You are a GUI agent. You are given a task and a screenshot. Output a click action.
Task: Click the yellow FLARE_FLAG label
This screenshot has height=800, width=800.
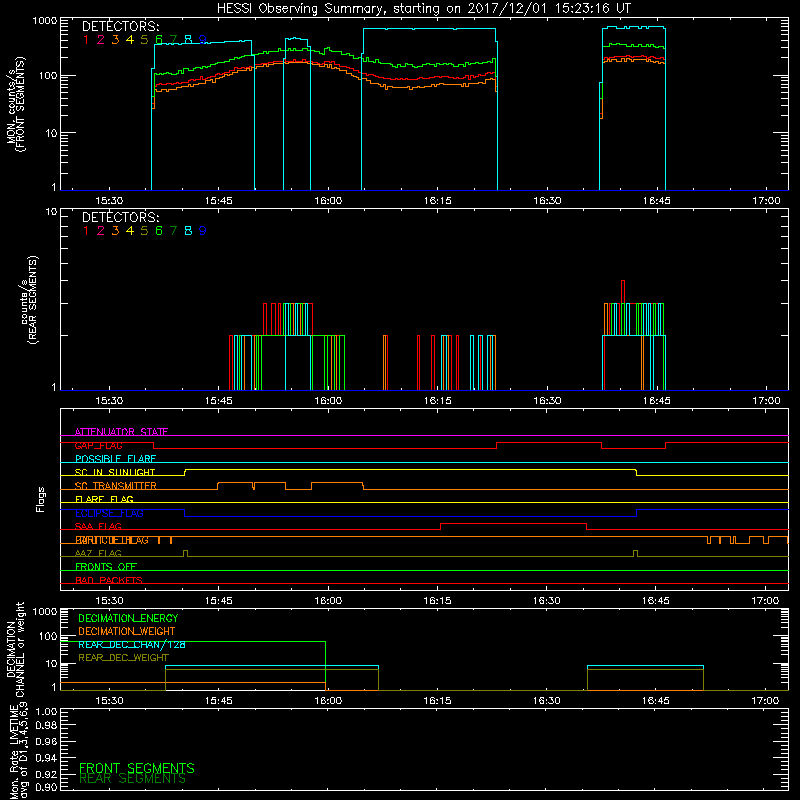tap(104, 499)
